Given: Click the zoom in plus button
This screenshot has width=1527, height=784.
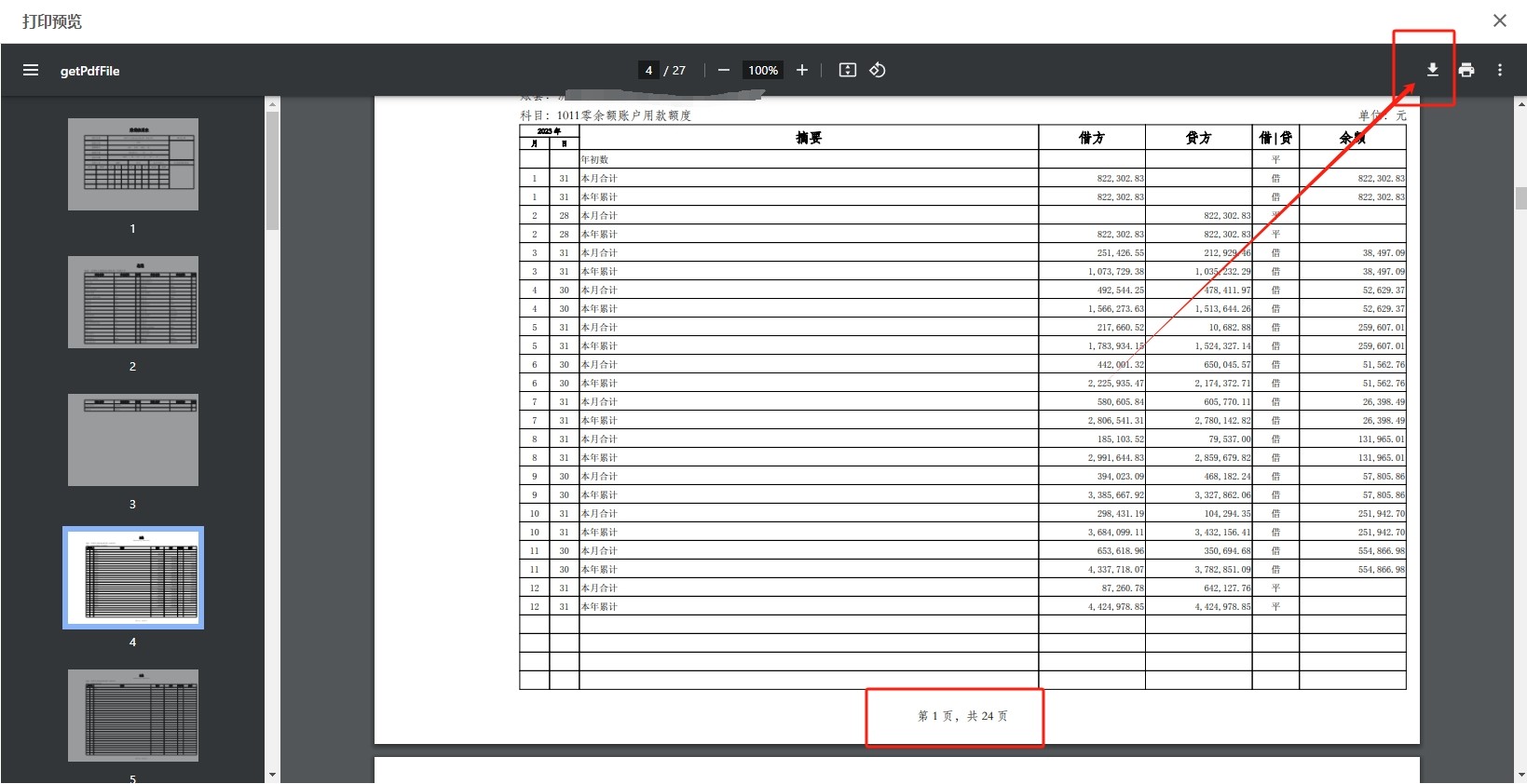Looking at the screenshot, I should (x=802, y=70).
